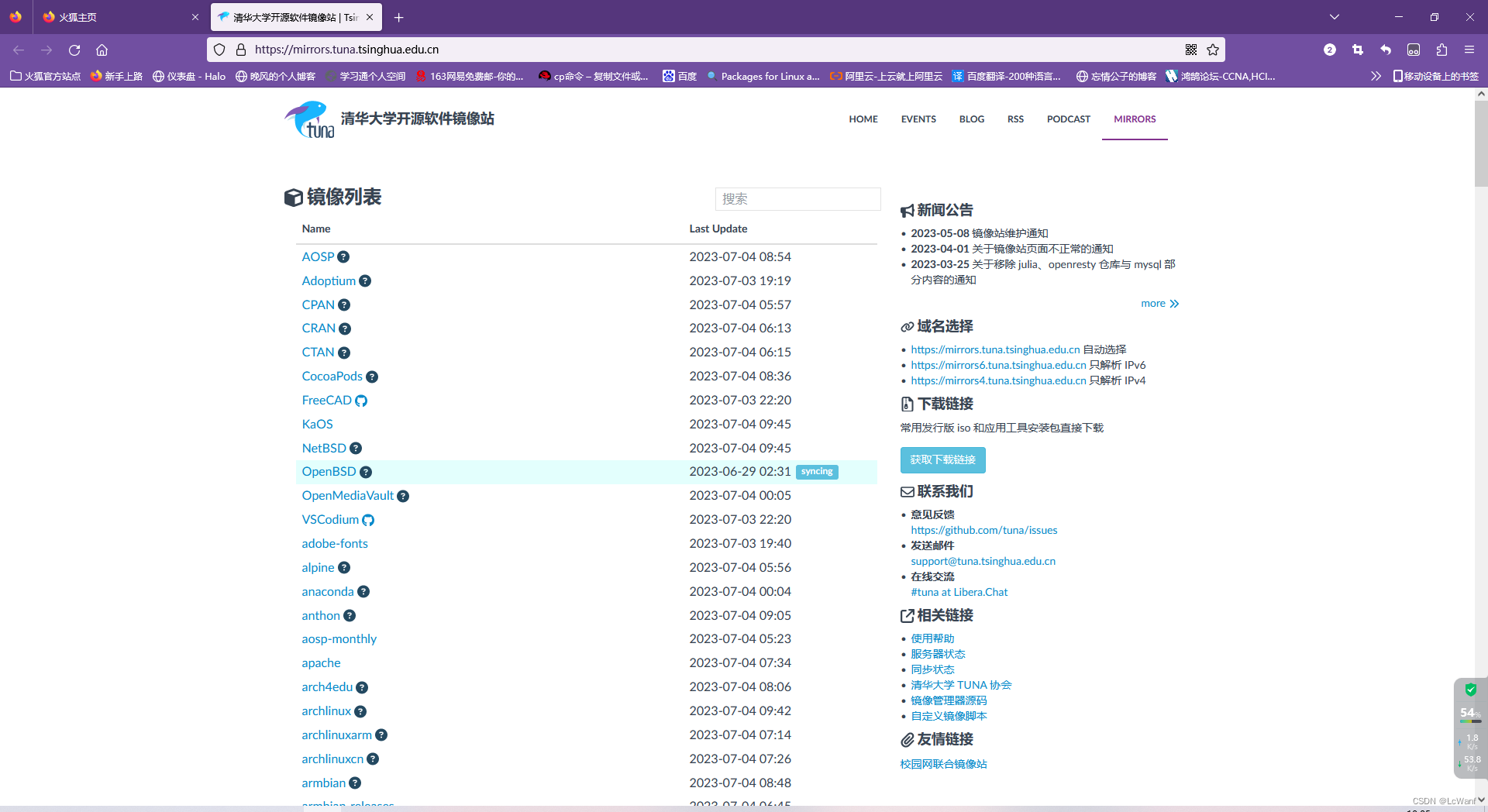Open the 服务器状态 link

[x=938, y=655]
